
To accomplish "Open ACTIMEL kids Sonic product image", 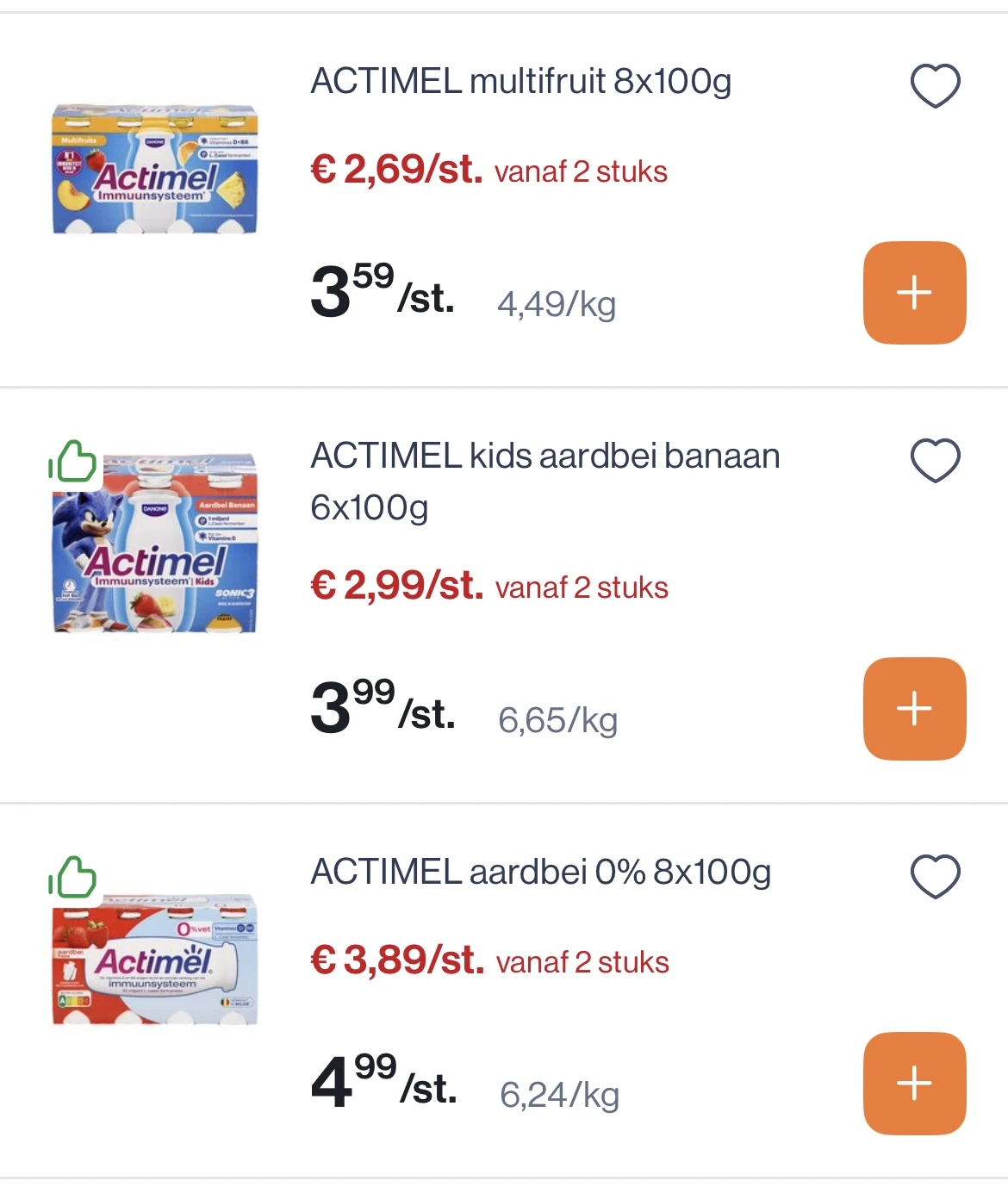I will point(155,544).
